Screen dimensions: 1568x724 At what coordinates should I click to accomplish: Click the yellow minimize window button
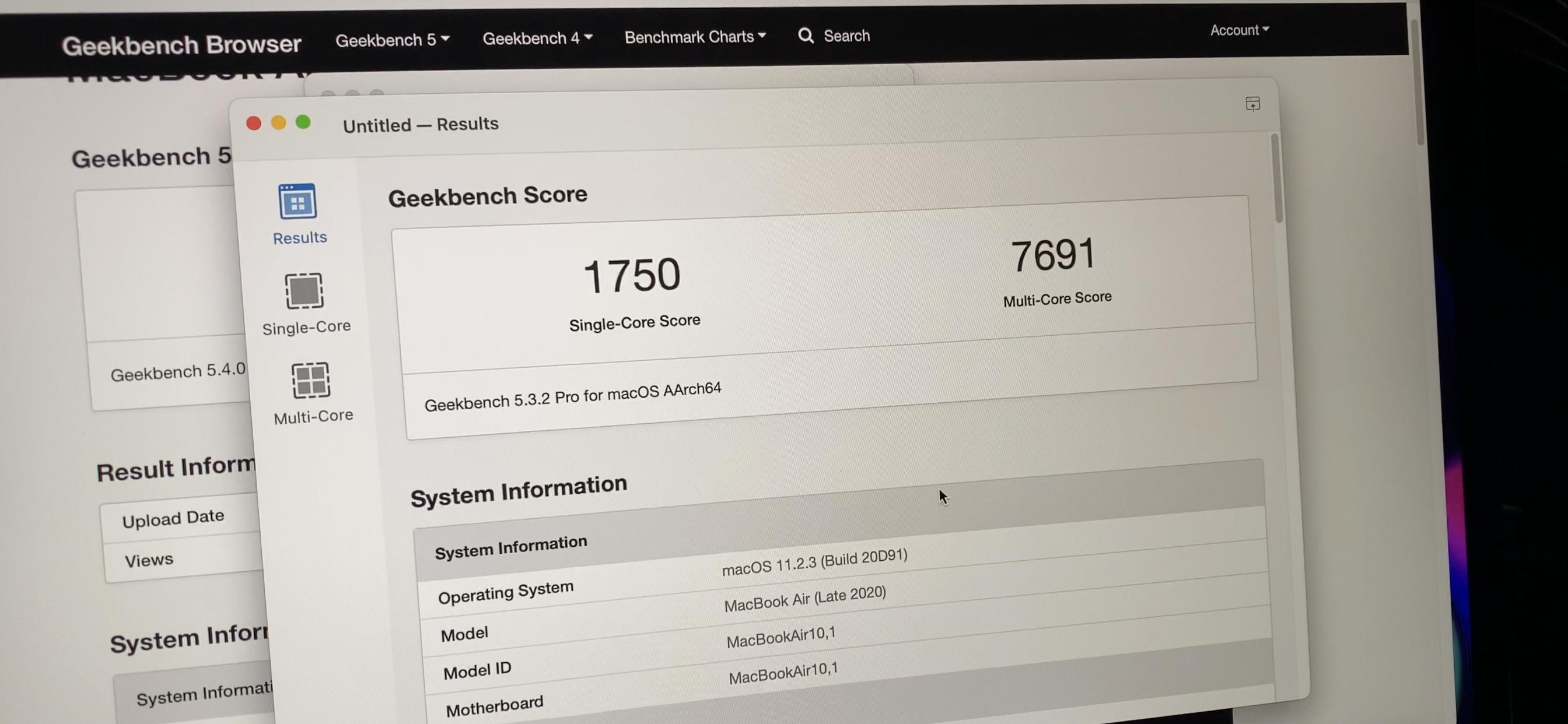click(278, 123)
